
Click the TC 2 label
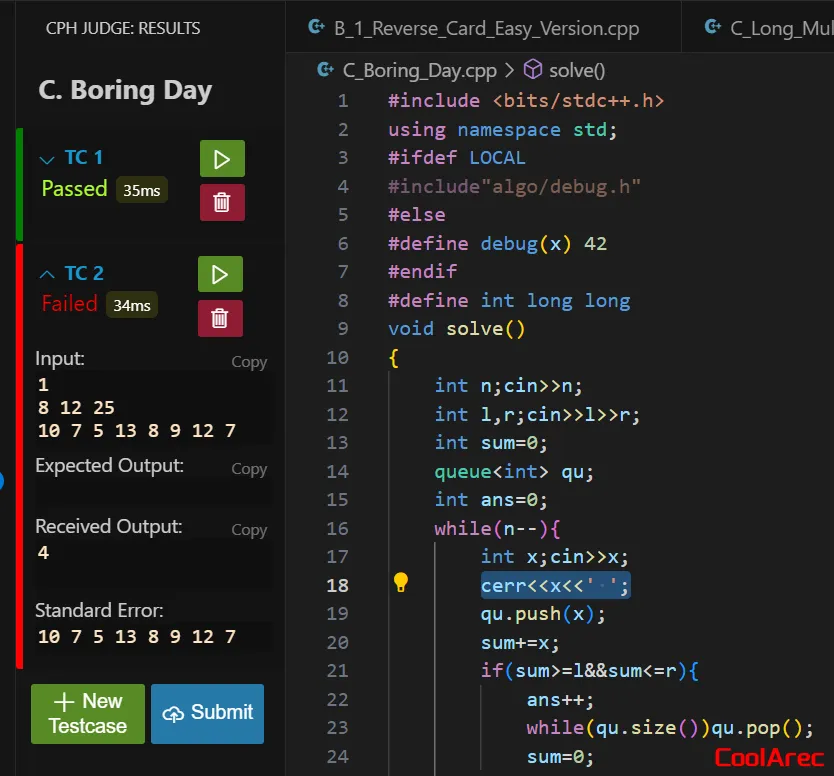click(x=84, y=273)
